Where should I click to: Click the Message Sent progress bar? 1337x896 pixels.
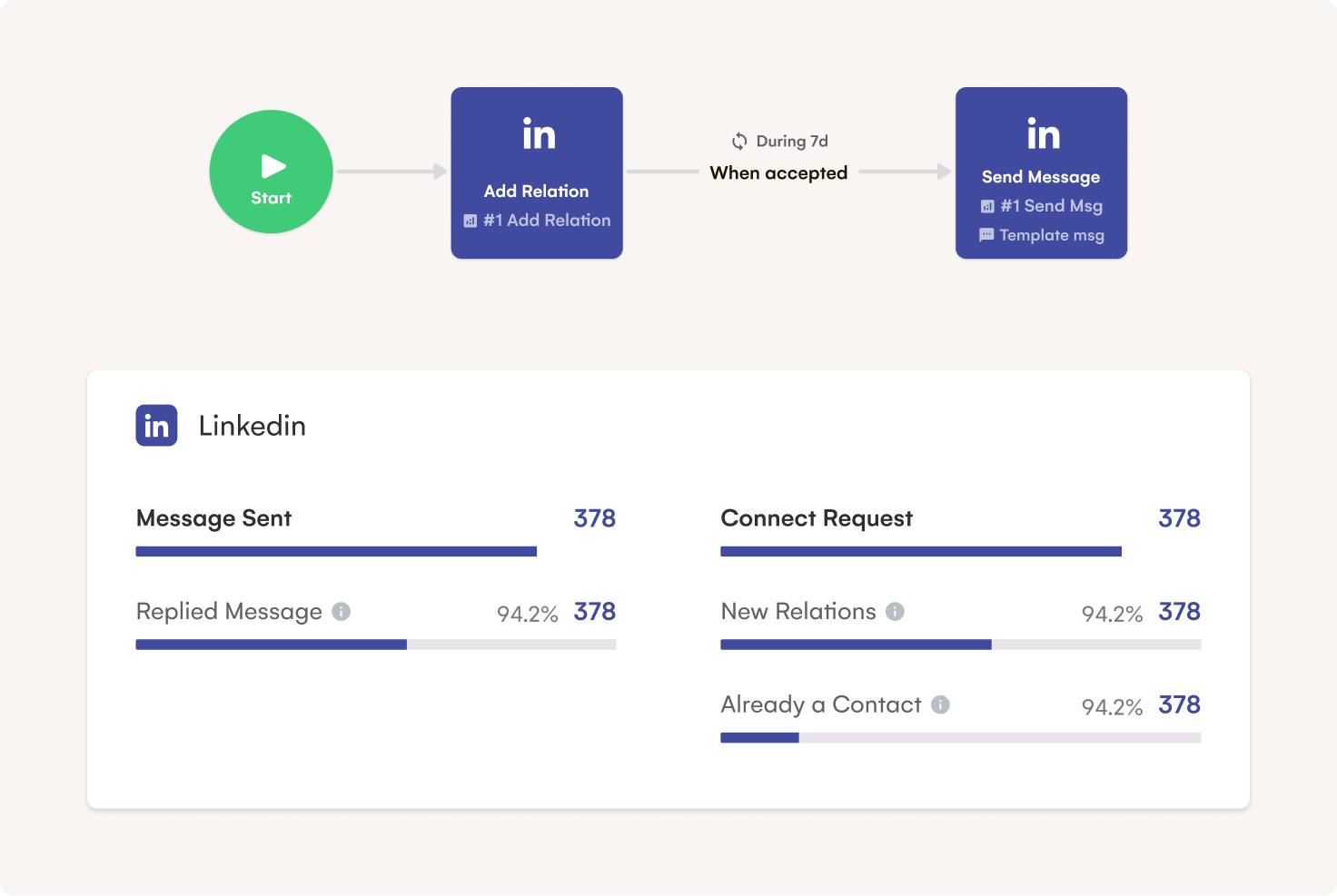click(x=336, y=551)
